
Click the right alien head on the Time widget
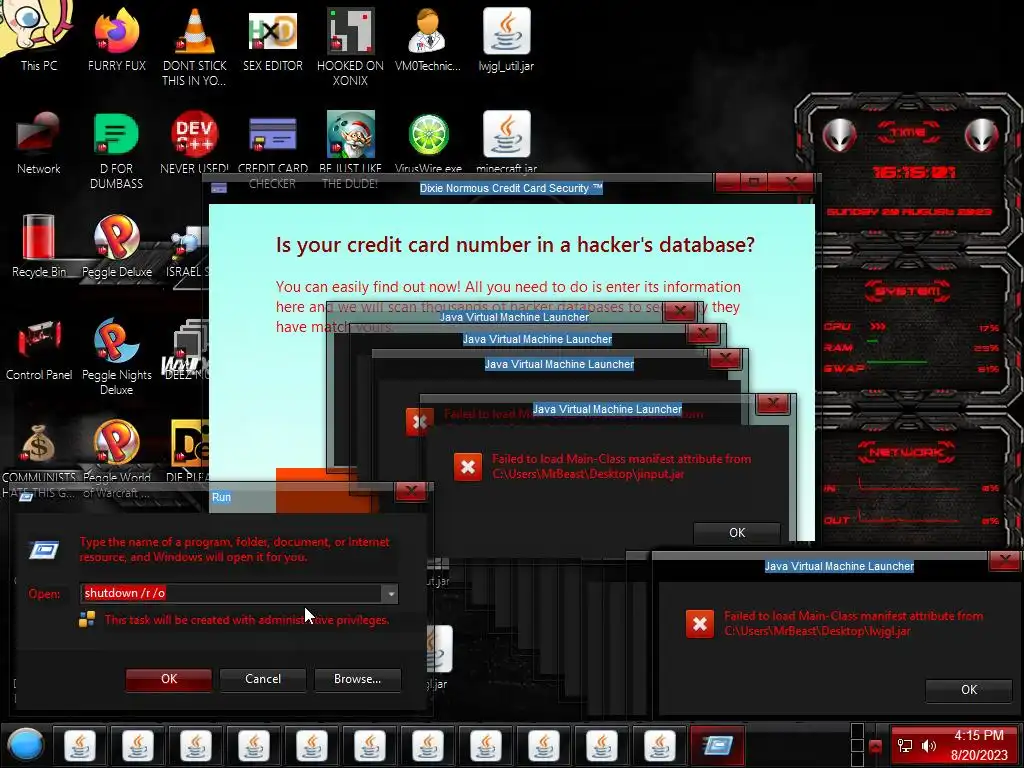click(x=982, y=136)
